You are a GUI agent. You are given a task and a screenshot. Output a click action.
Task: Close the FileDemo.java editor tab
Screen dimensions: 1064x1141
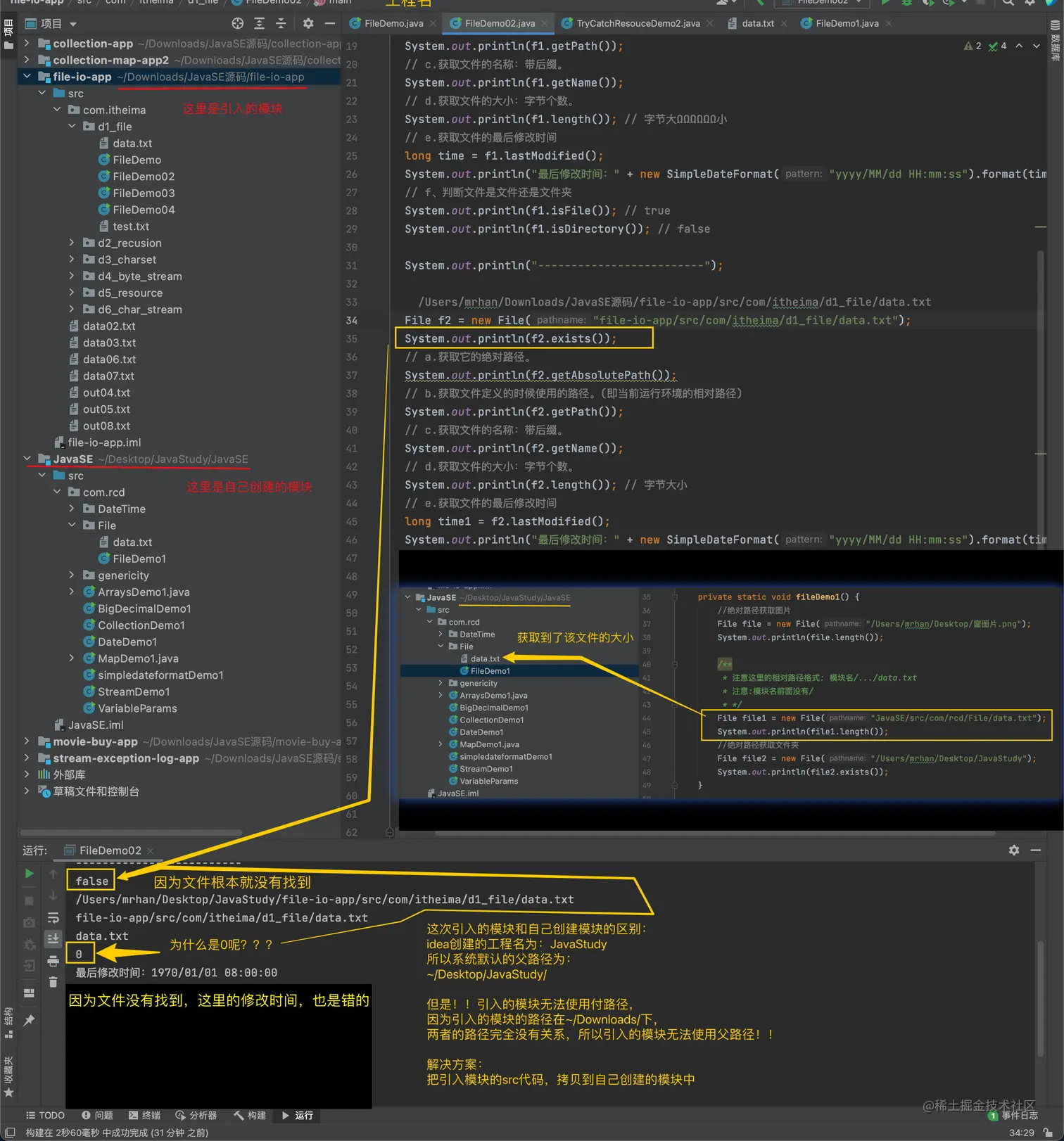point(433,23)
